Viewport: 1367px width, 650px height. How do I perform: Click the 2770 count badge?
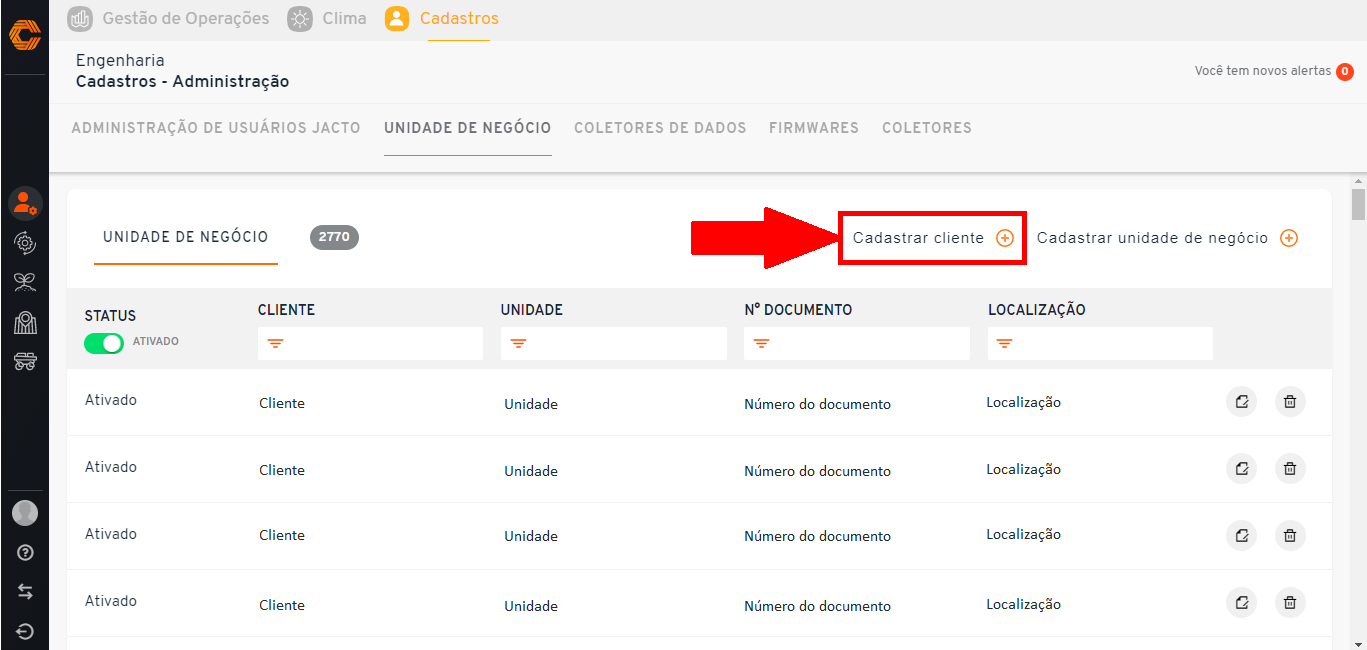[334, 237]
